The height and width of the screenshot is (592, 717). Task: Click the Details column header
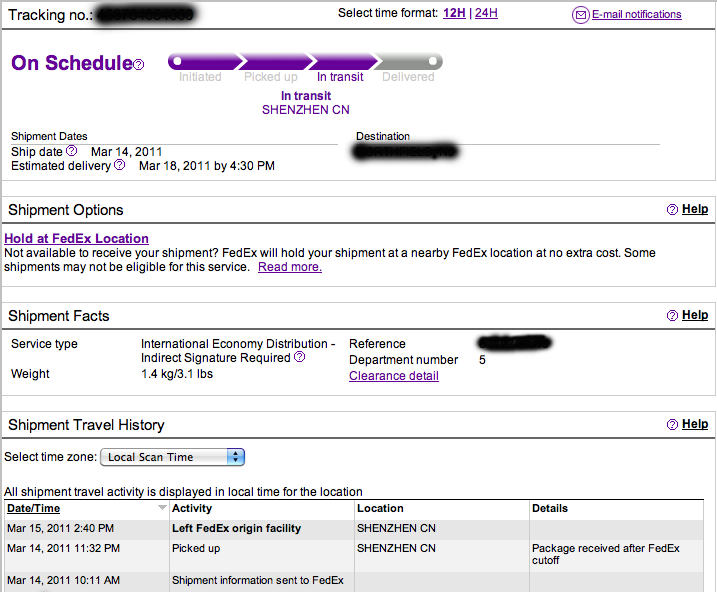550,508
